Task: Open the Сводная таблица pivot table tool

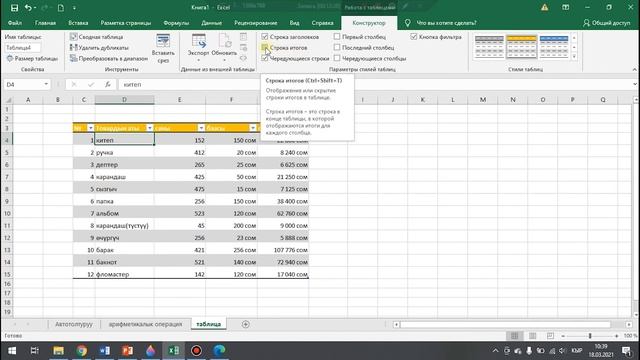Action: tap(97, 37)
